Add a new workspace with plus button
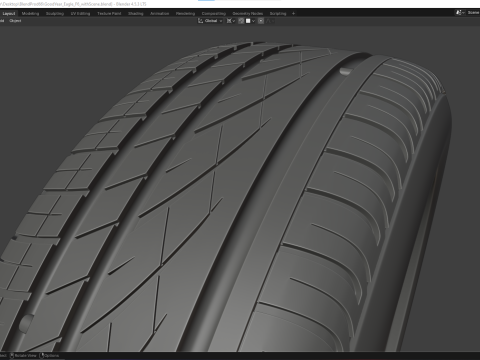The height and width of the screenshot is (360, 480). [293, 14]
